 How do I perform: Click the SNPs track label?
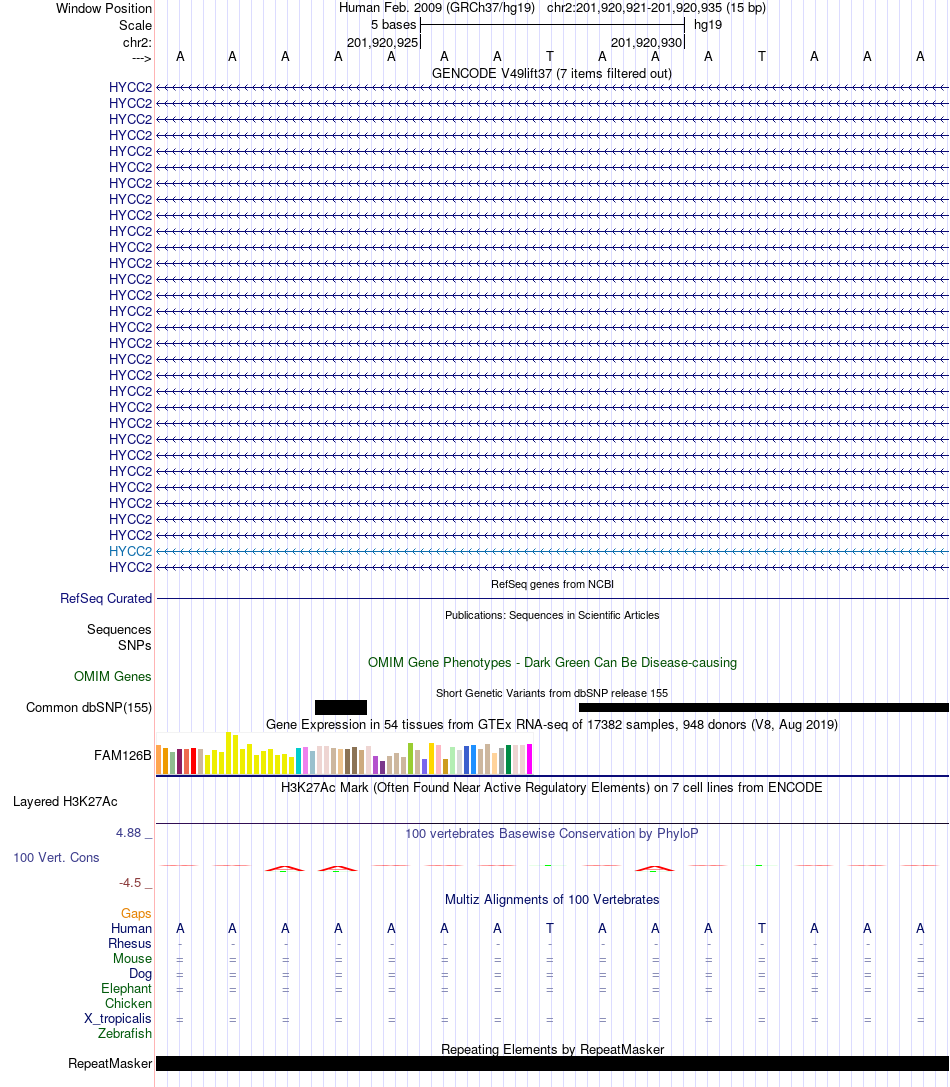pyautogui.click(x=135, y=645)
